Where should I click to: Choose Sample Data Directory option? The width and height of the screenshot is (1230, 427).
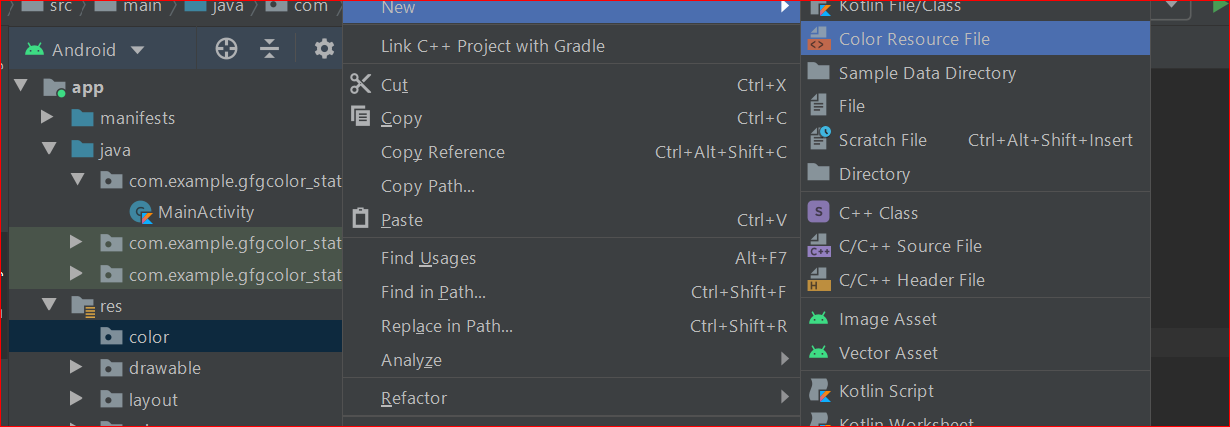click(927, 73)
